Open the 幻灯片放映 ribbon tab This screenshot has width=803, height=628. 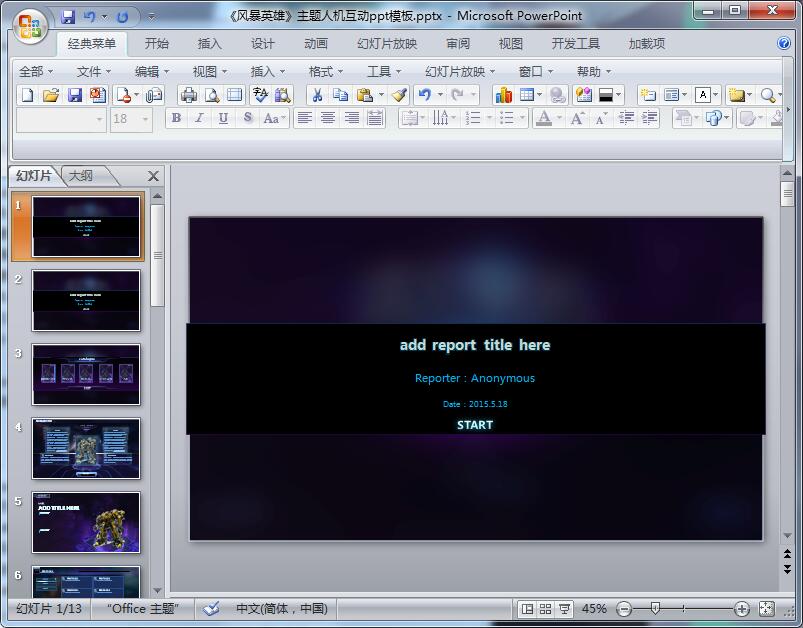(387, 44)
